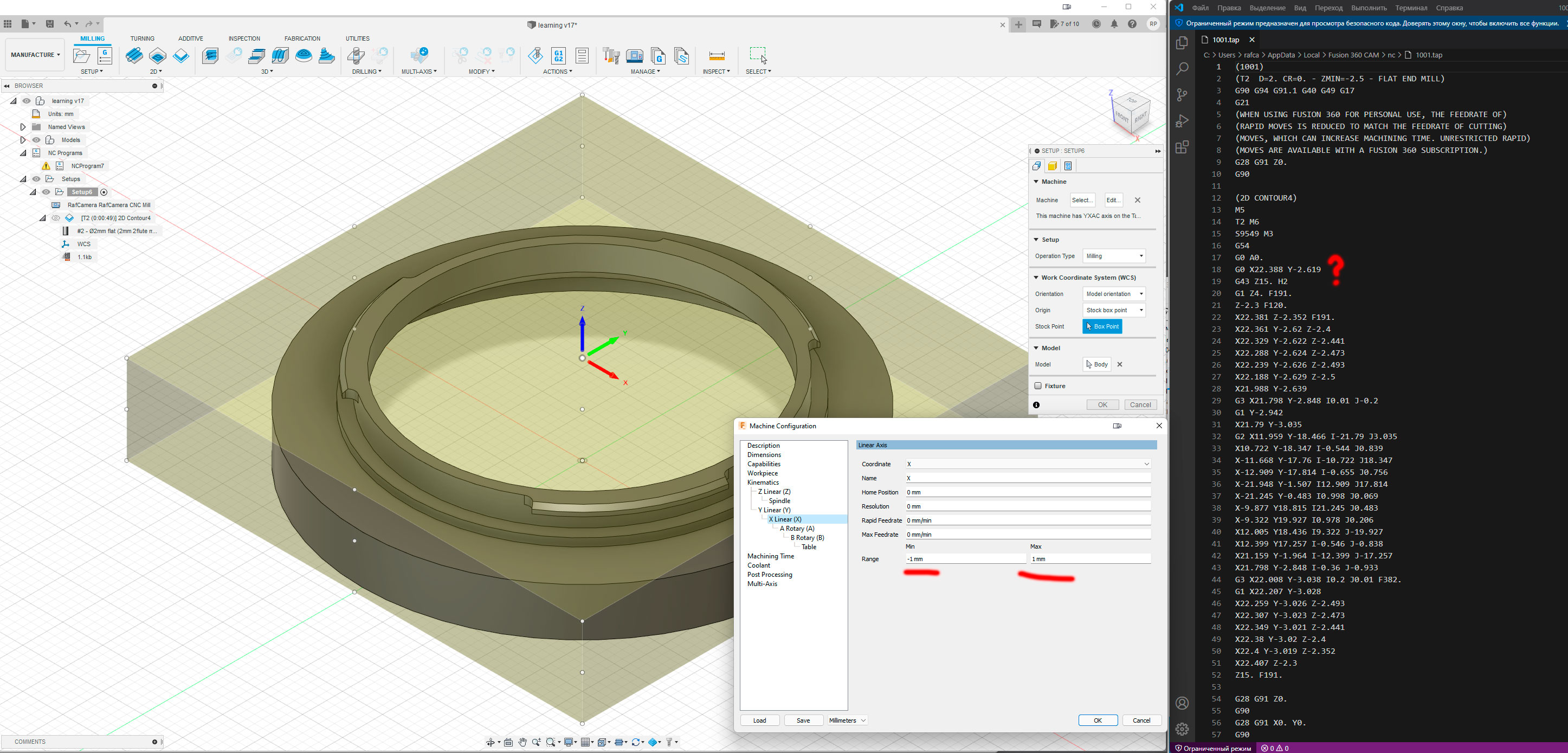Viewport: 1568px width, 753px height.
Task: Click the Range Max input field
Action: coord(1089,559)
